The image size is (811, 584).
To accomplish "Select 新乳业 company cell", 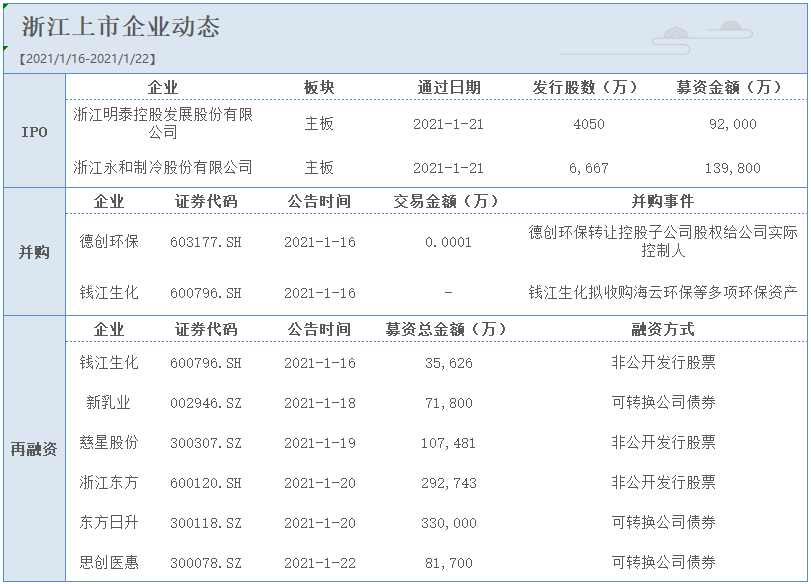I will [109, 402].
